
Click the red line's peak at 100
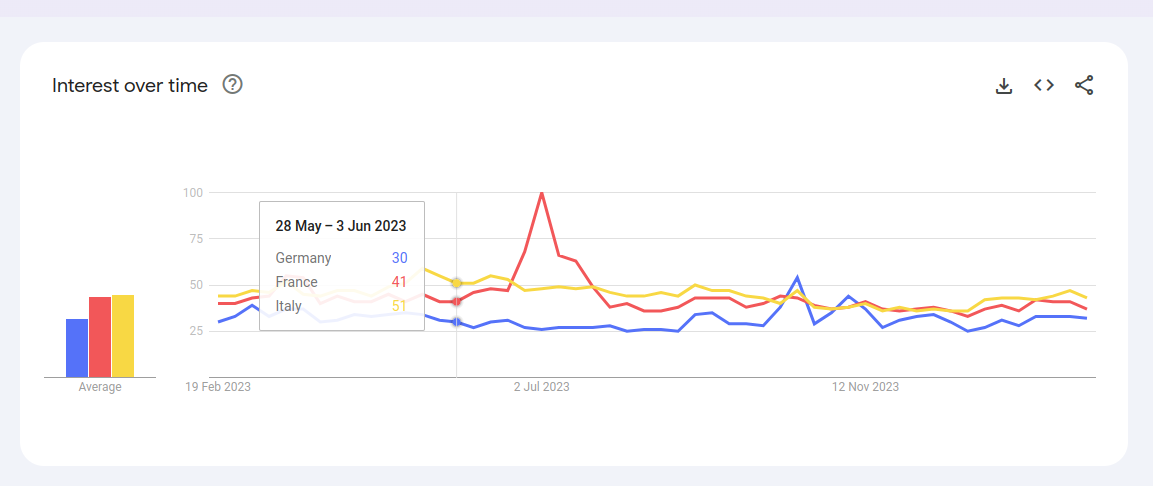(542, 193)
